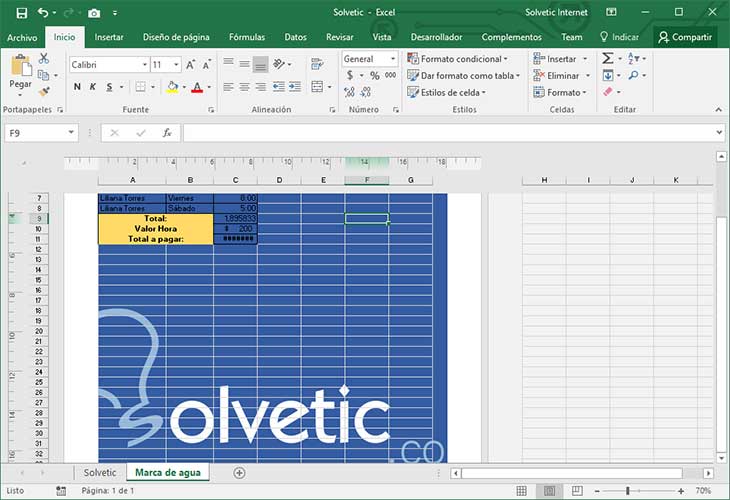Increase decimal places
The width and height of the screenshot is (730, 500).
tap(350, 92)
